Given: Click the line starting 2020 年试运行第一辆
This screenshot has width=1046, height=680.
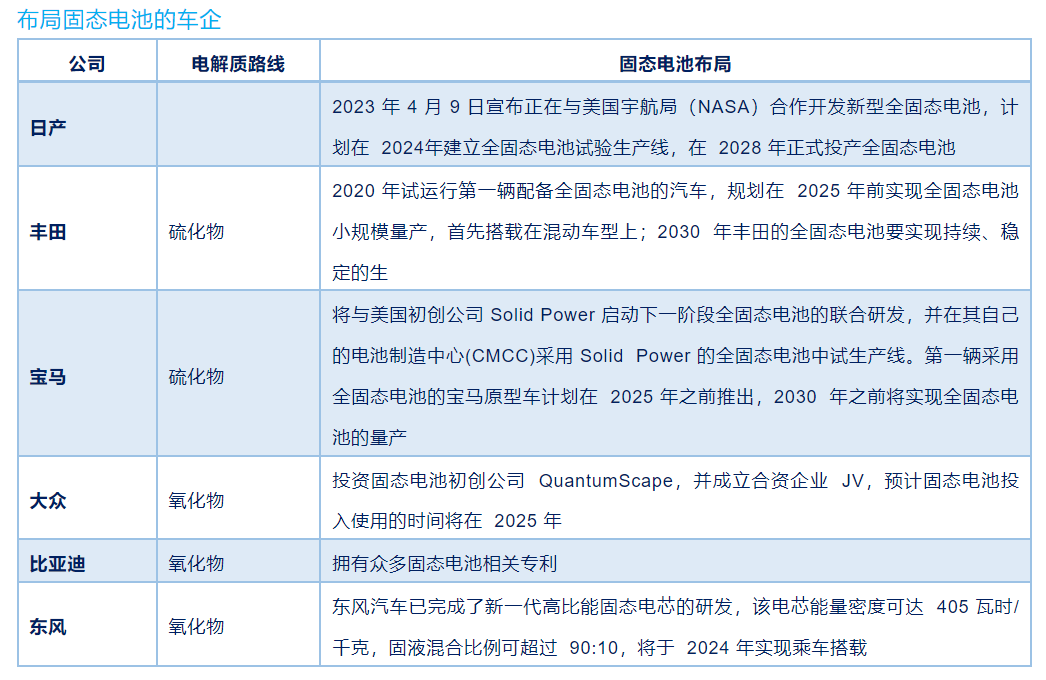Looking at the screenshot, I should tap(675, 191).
